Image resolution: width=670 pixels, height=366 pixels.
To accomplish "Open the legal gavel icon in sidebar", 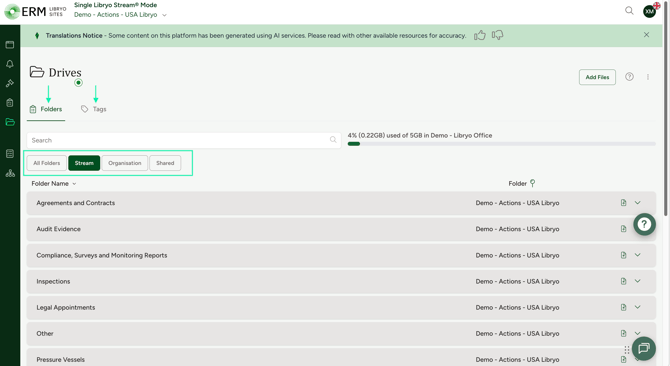I will [10, 83].
